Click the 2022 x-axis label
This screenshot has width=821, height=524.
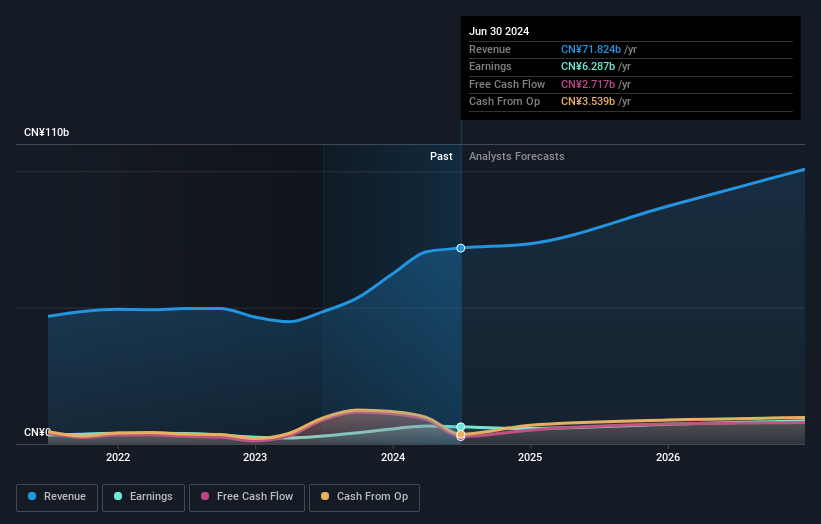pos(118,458)
